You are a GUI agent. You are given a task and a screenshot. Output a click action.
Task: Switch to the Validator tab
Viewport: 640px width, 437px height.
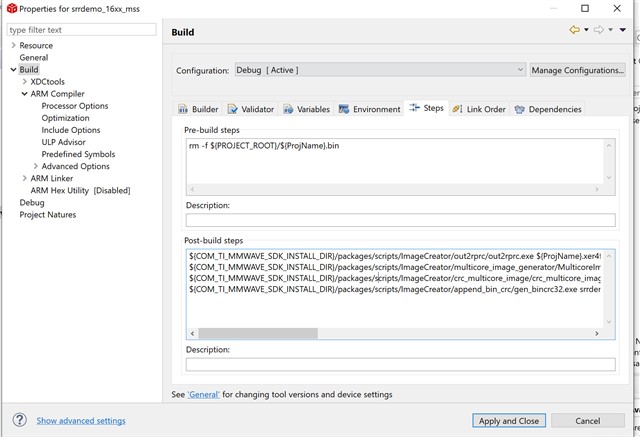[250, 109]
